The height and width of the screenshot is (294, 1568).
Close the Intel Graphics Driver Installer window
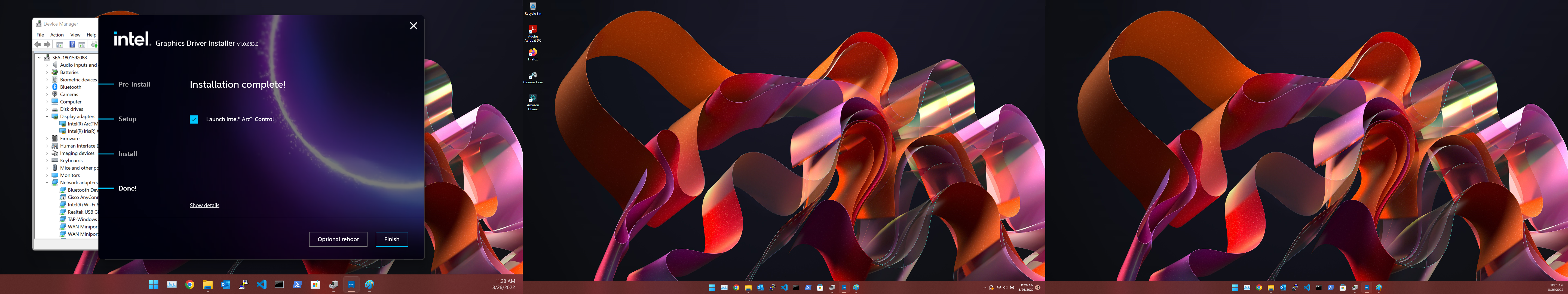413,26
